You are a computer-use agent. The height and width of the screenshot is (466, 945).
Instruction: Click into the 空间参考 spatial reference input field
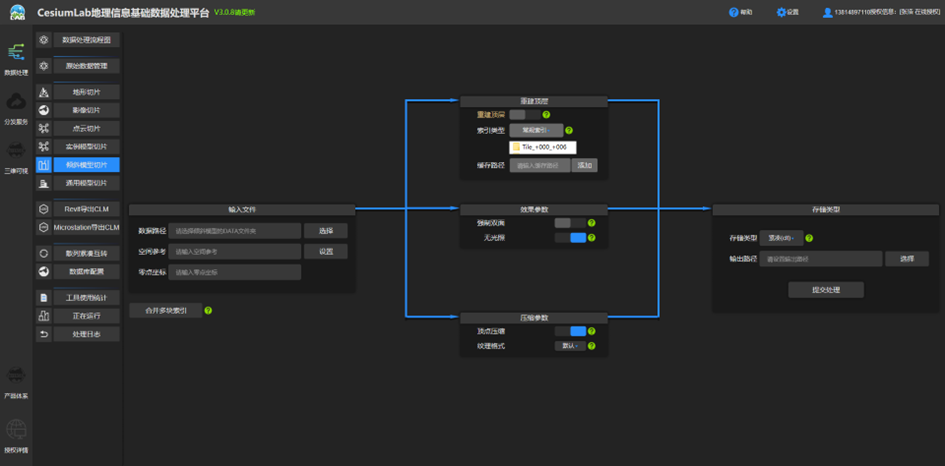pos(234,251)
